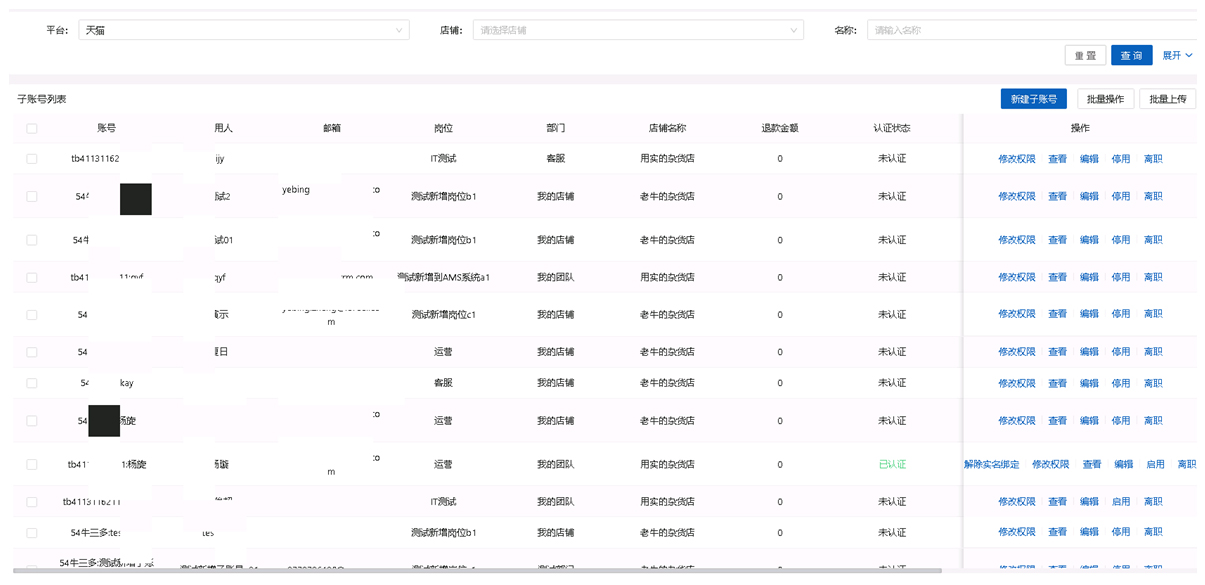Click the 批量上传 batch upload button

[x=1167, y=99]
